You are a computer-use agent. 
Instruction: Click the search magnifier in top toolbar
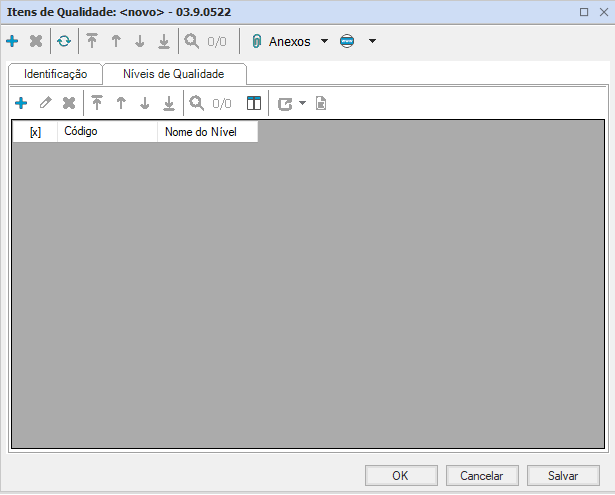pyautogui.click(x=190, y=42)
